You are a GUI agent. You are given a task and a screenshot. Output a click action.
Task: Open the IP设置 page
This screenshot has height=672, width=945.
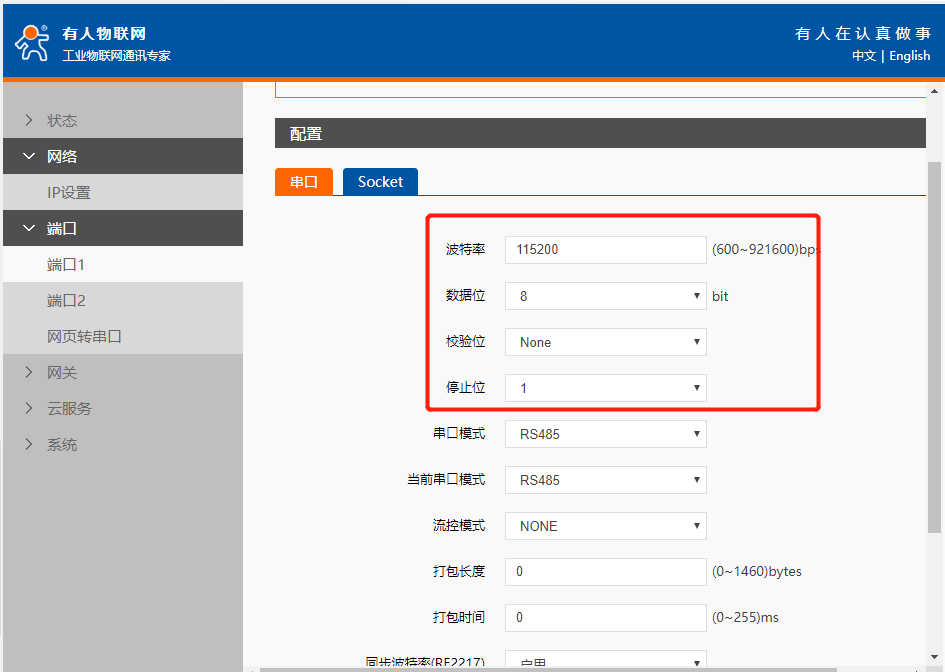pyautogui.click(x=68, y=193)
